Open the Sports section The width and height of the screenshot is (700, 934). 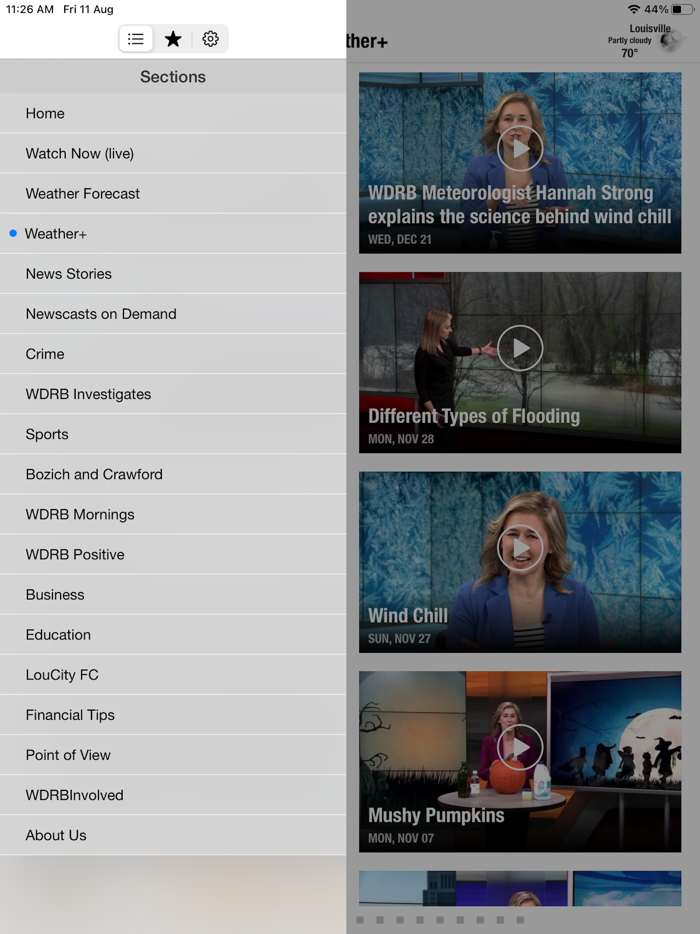click(173, 434)
